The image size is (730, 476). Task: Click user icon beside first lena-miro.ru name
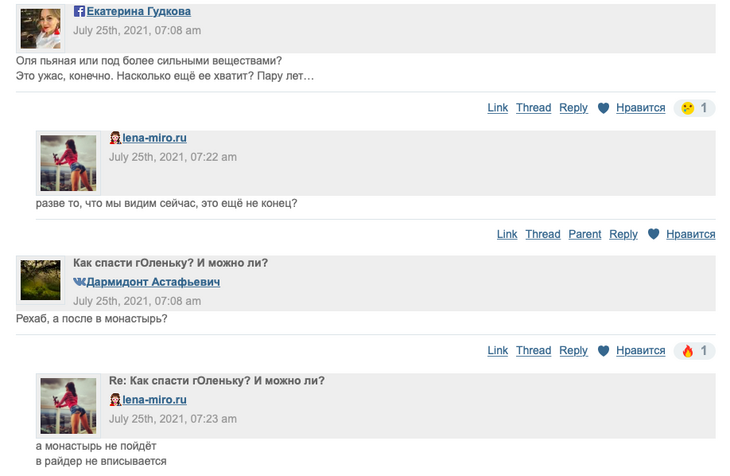tap(115, 137)
